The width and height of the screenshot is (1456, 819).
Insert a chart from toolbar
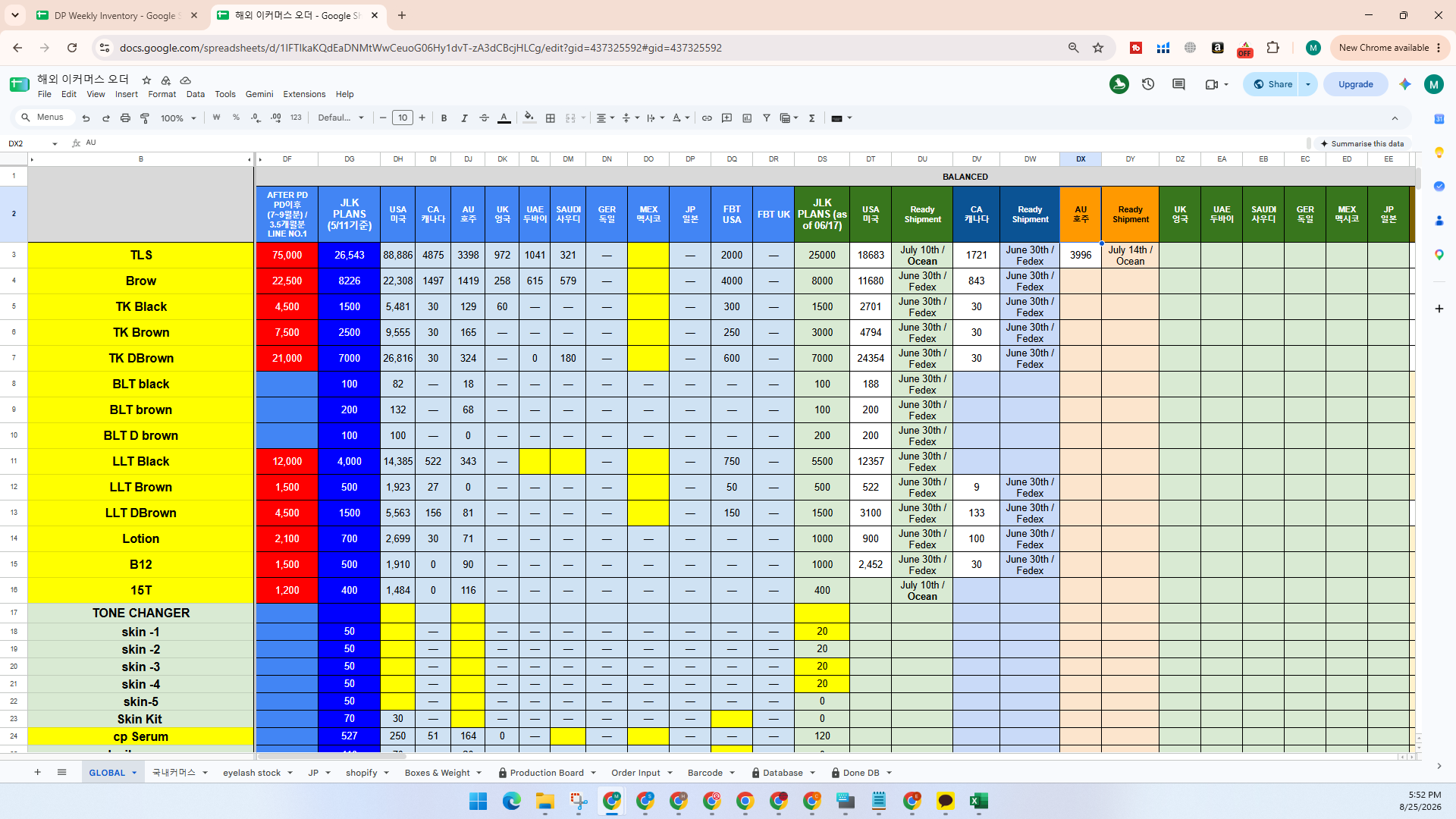point(747,118)
